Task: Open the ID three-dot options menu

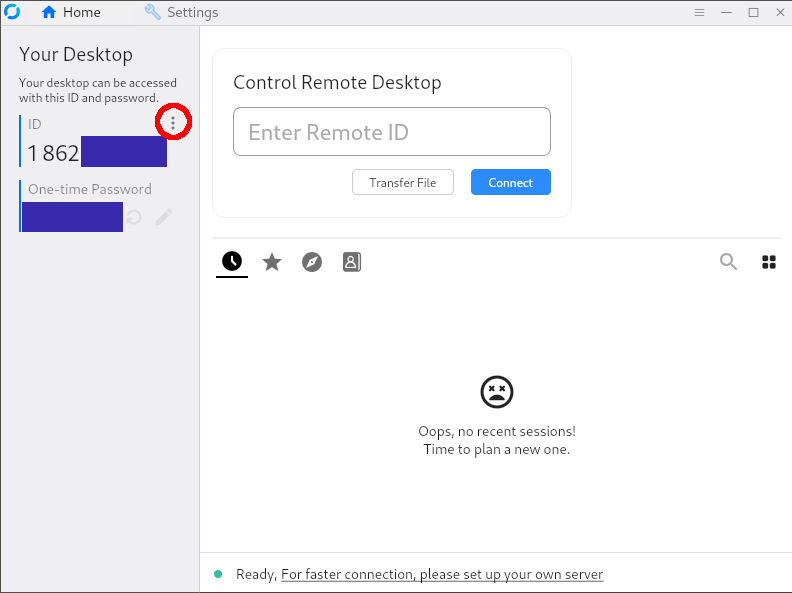Action: [x=173, y=122]
